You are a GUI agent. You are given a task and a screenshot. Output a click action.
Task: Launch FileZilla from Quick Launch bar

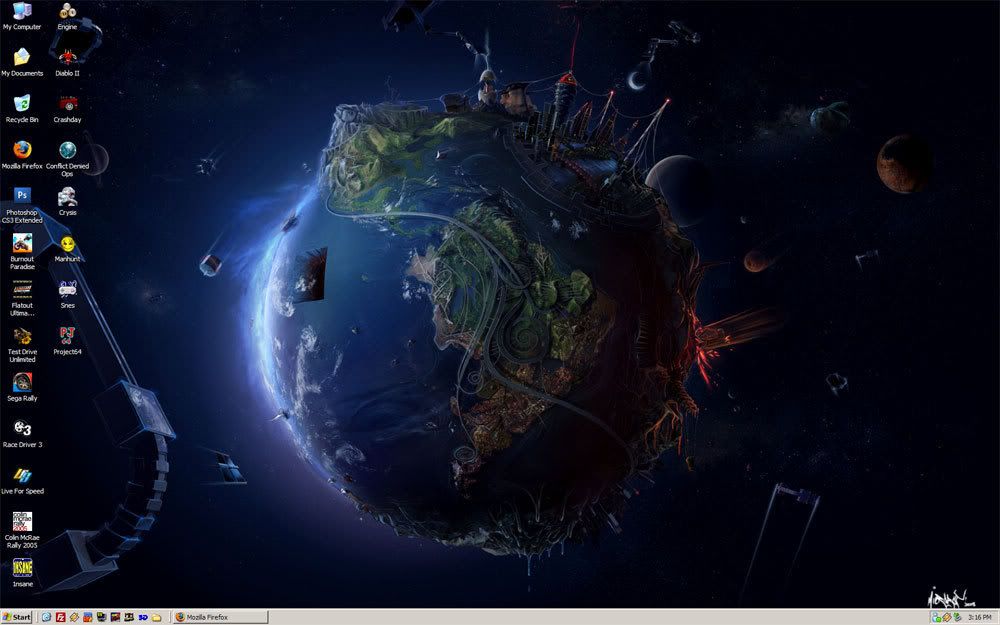(60, 617)
